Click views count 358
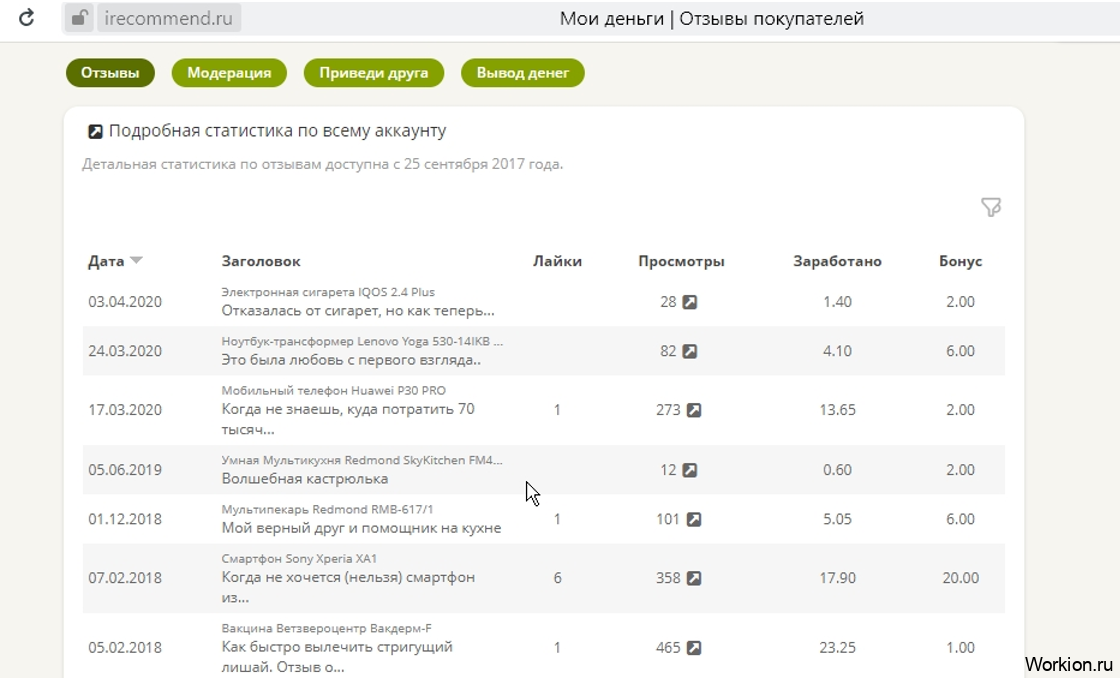 668,578
